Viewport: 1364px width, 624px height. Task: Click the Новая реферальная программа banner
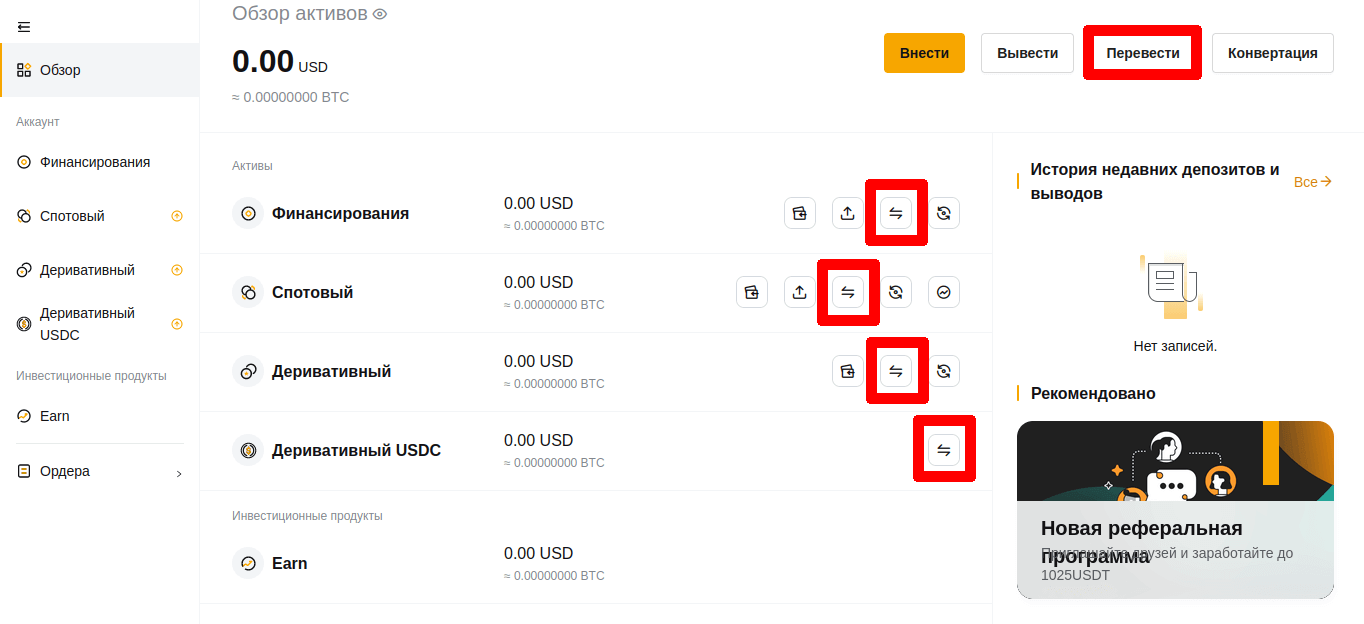(1175, 510)
